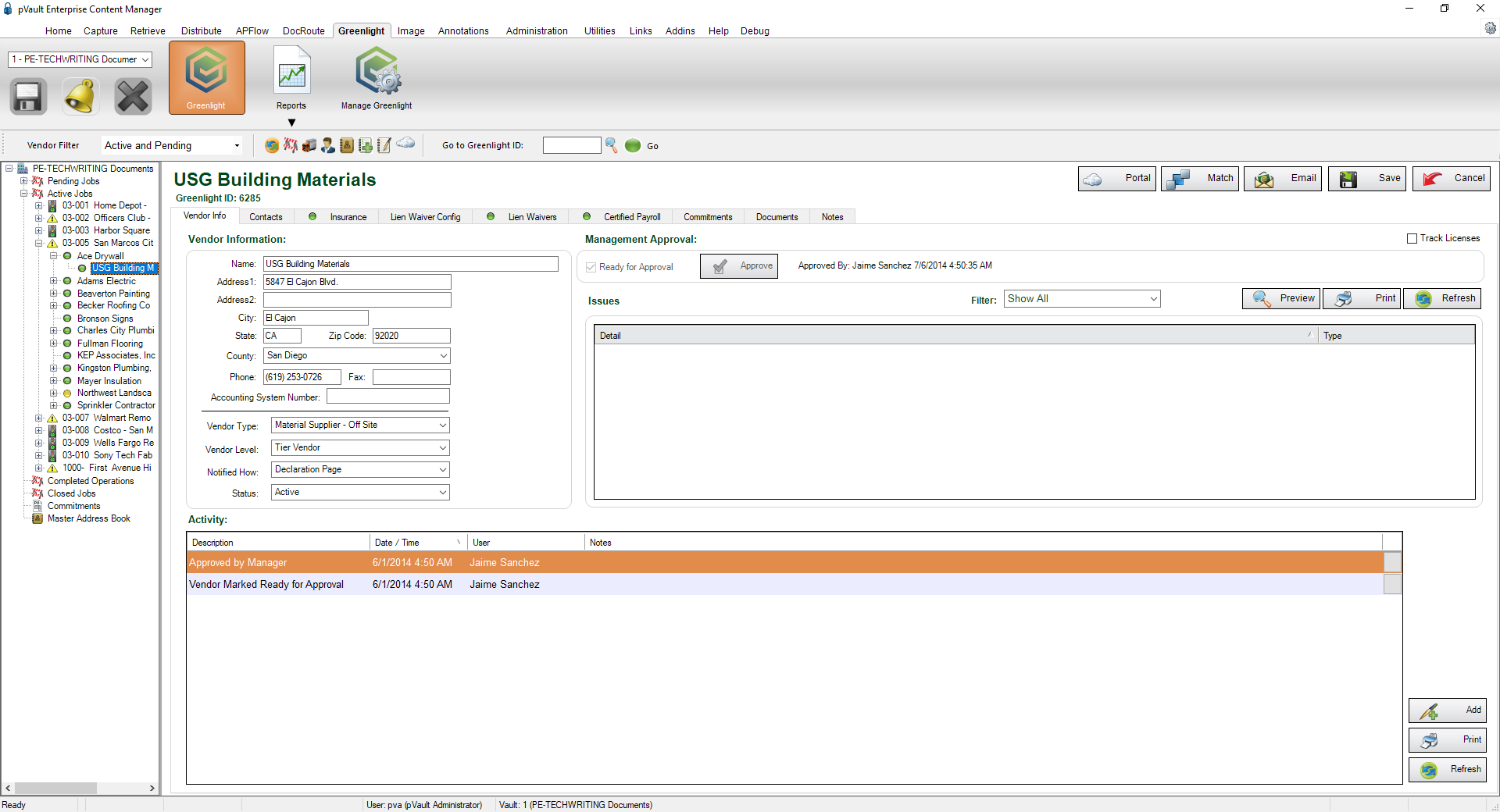Click the brown address book toolbar icon
The height and width of the screenshot is (812, 1500).
(x=347, y=145)
